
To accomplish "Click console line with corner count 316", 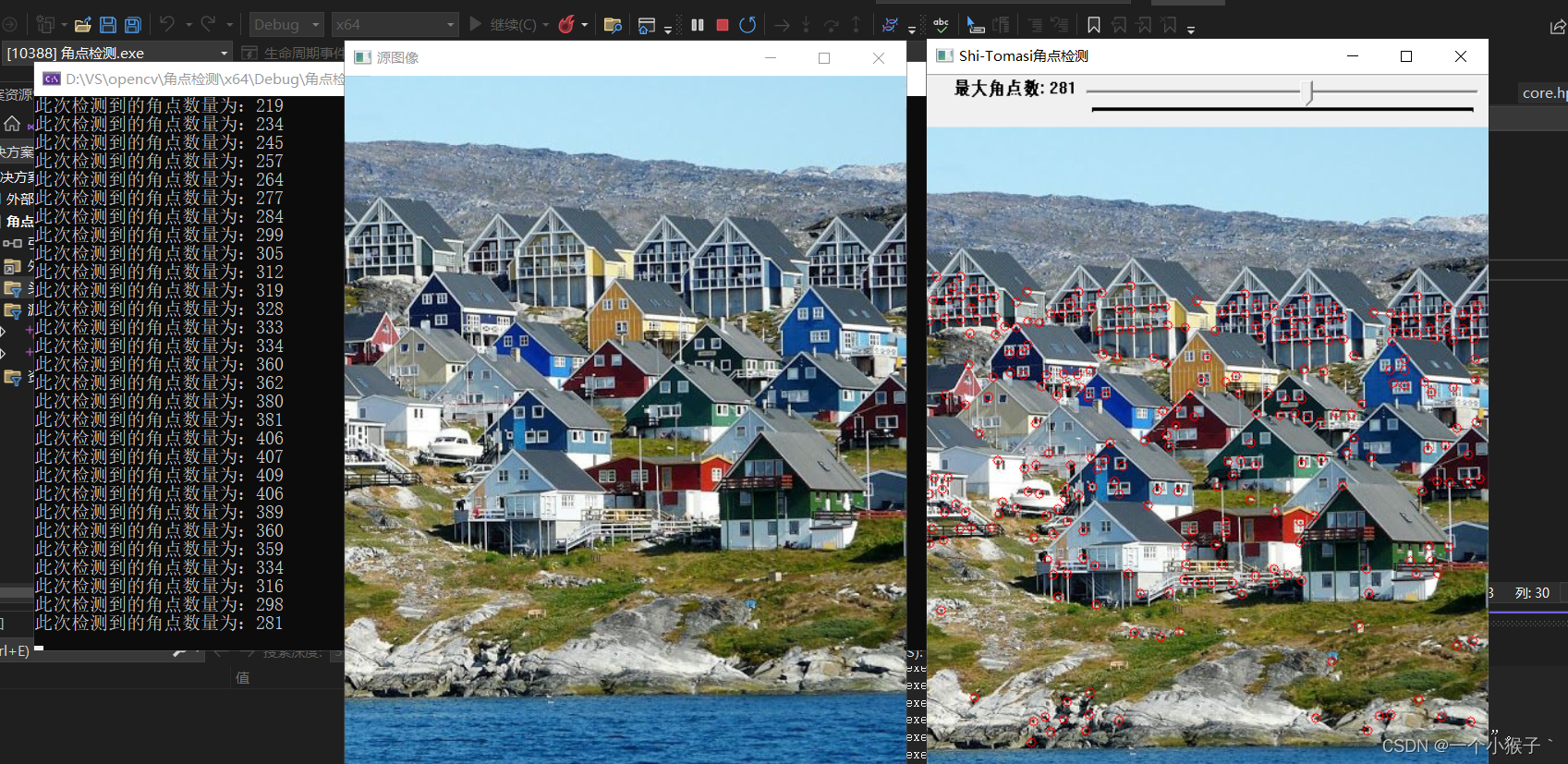I will pos(159,586).
